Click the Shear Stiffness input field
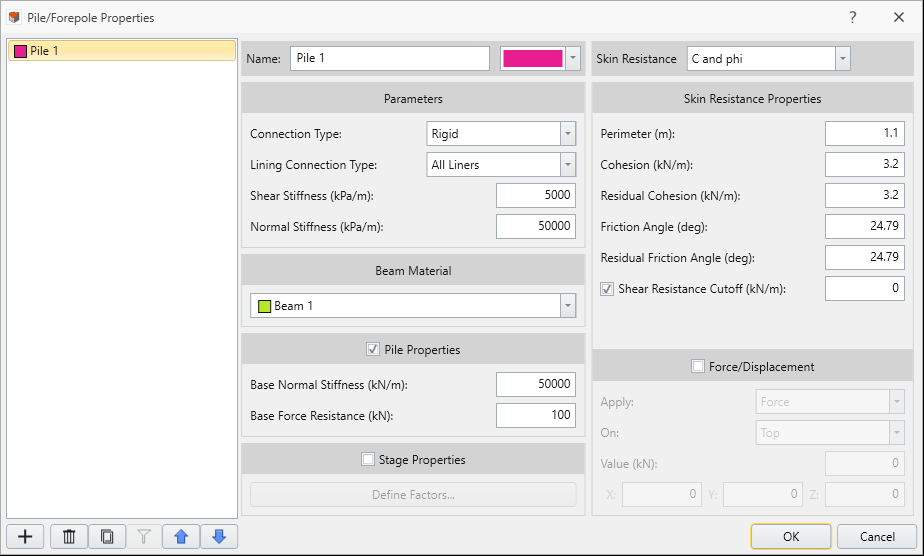This screenshot has width=924, height=556. tap(536, 196)
